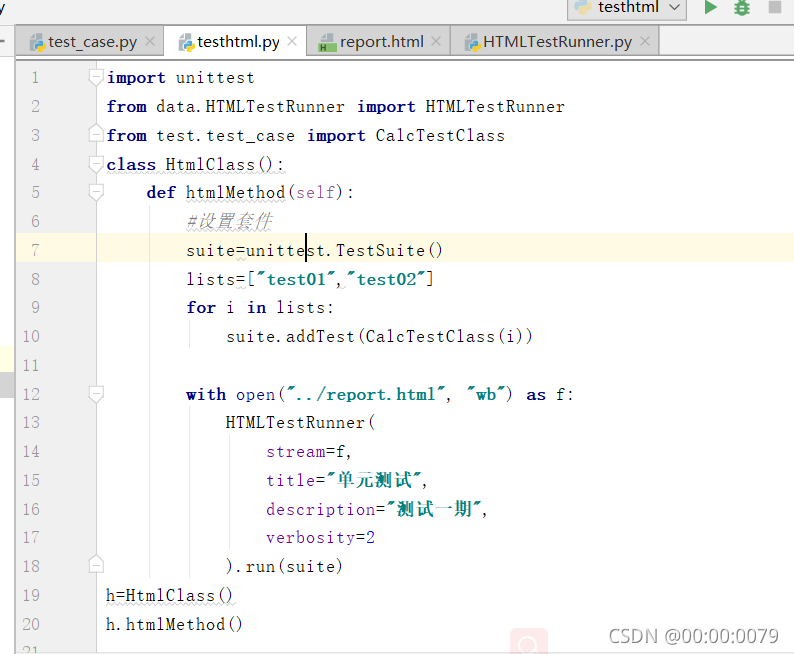
Task: Click the string "wb" on line 12
Action: [486, 394]
